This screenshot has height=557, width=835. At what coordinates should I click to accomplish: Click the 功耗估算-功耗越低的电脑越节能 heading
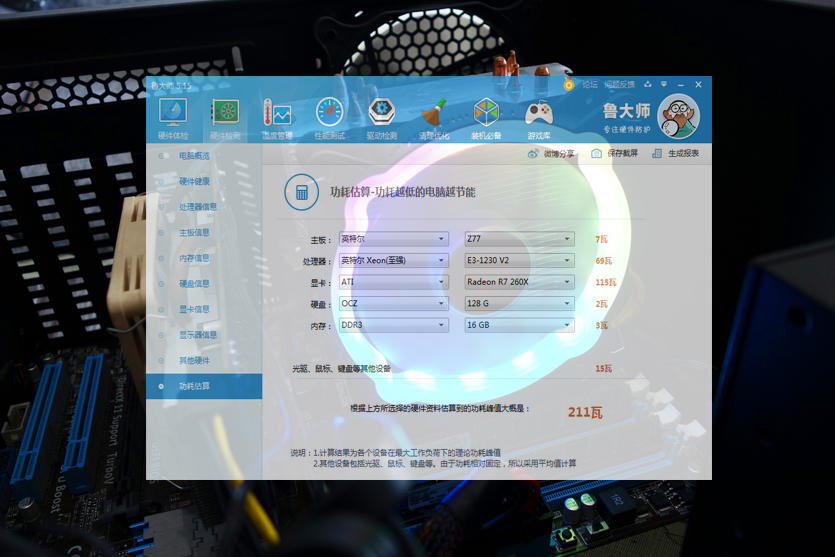[x=403, y=192]
